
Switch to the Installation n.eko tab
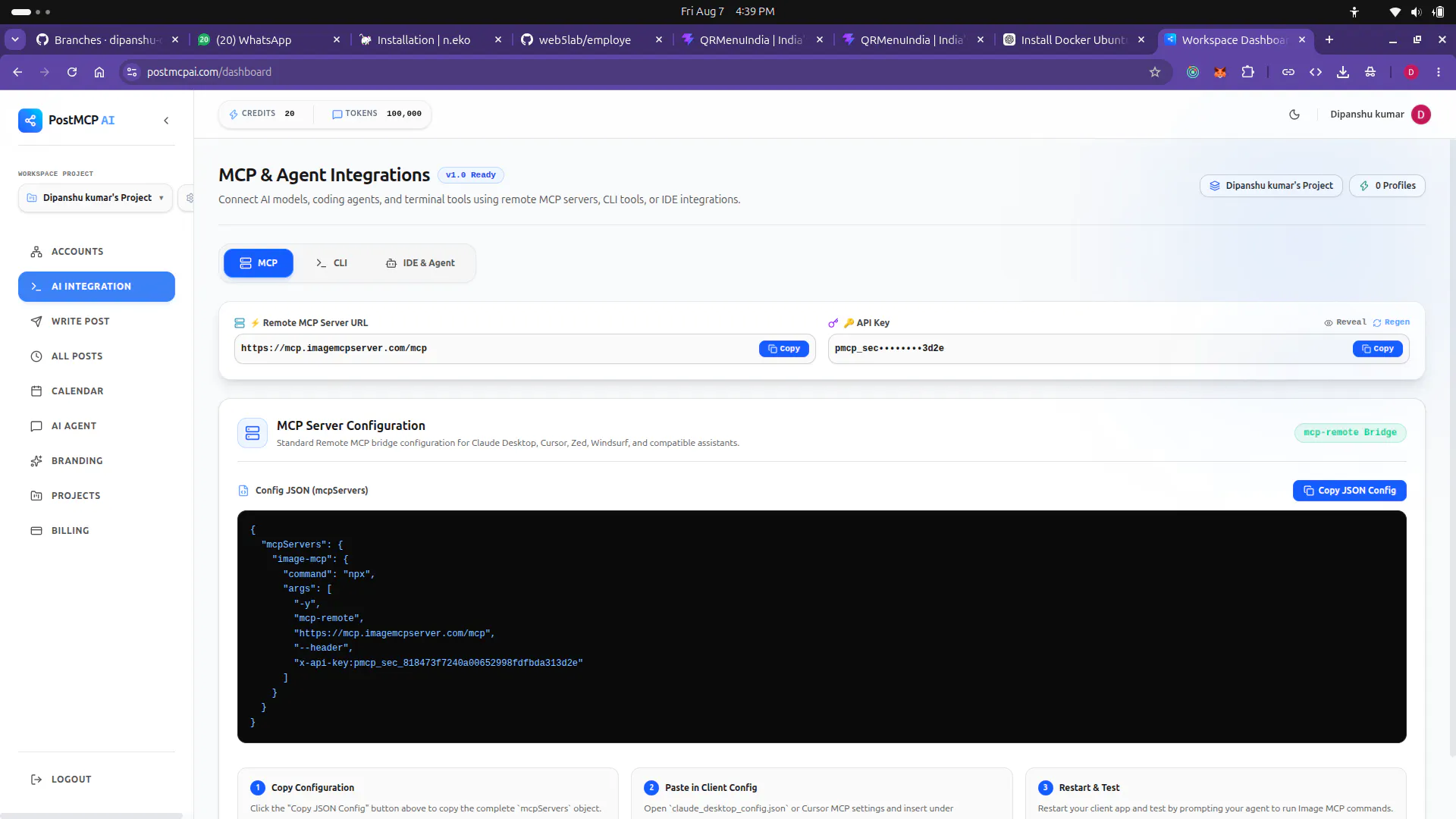click(x=431, y=40)
